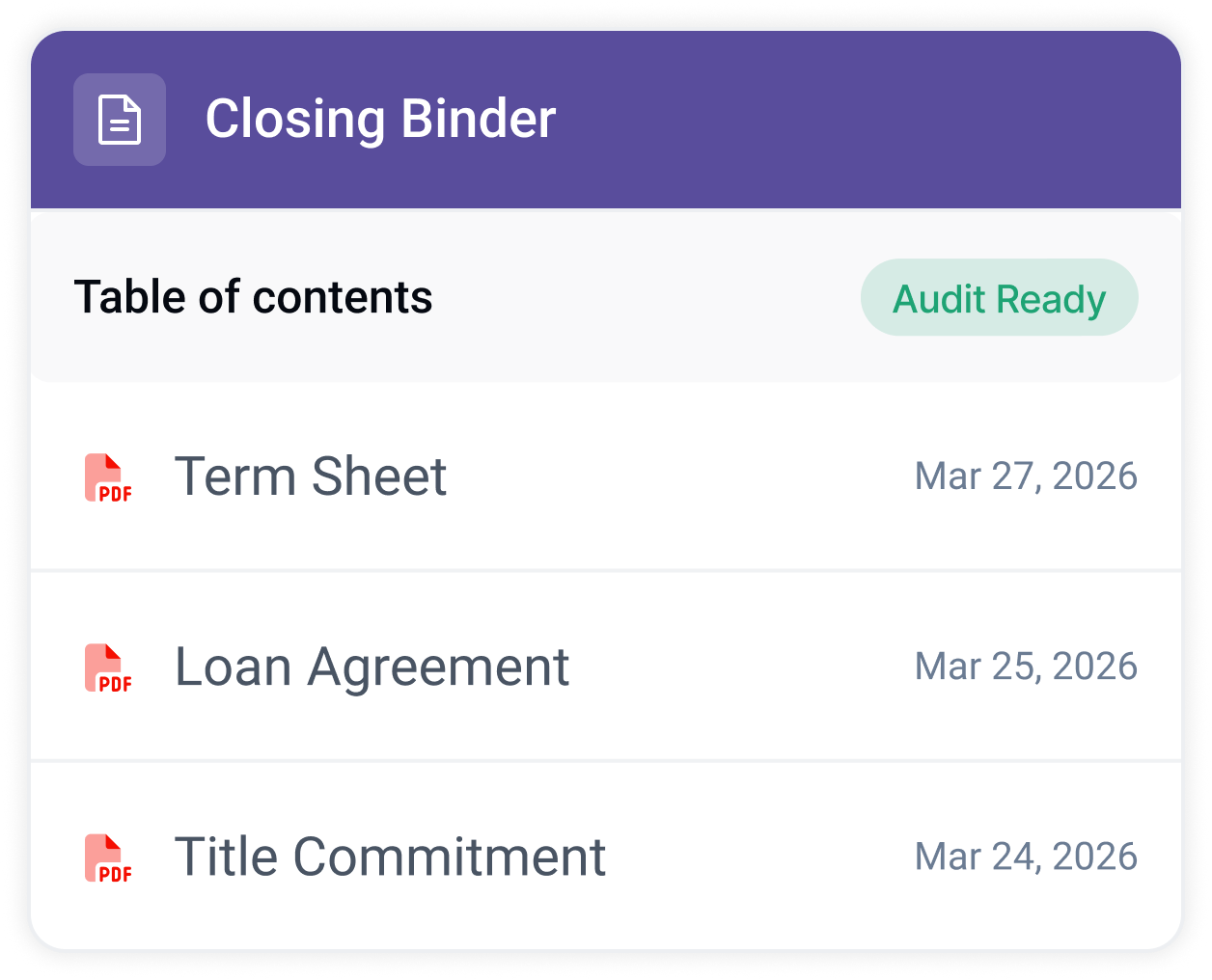
Task: Select the Closing Binder title
Action: click(380, 120)
